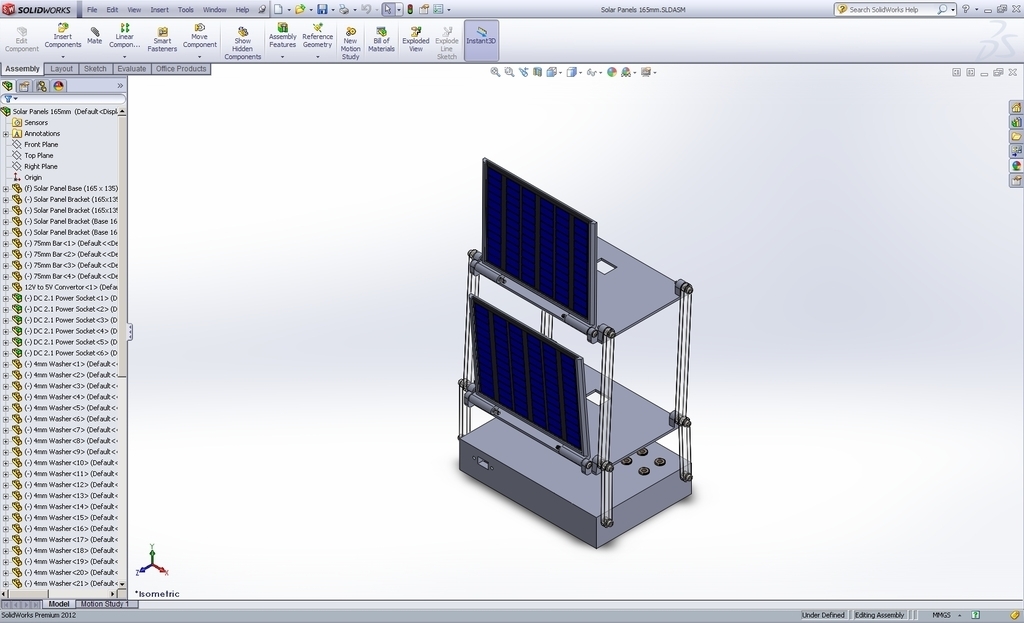This screenshot has width=1024, height=623.
Task: Select Front Plane in the feature tree
Action: click(41, 144)
